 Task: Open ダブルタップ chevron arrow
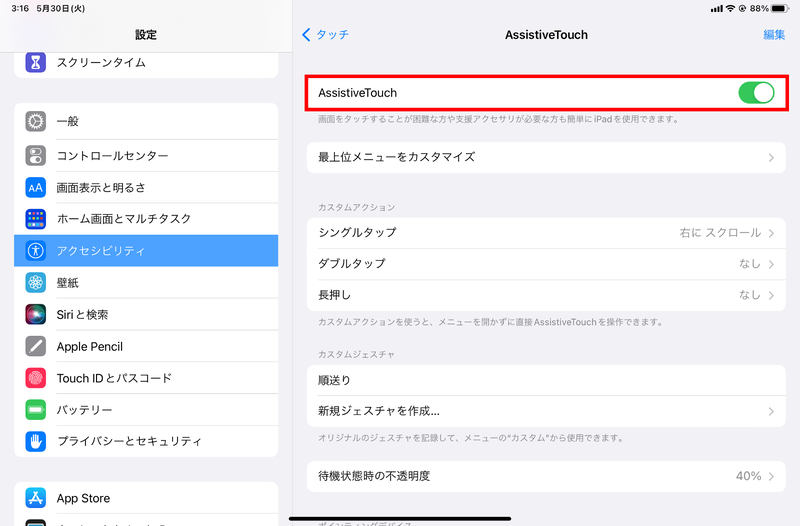tap(771, 264)
